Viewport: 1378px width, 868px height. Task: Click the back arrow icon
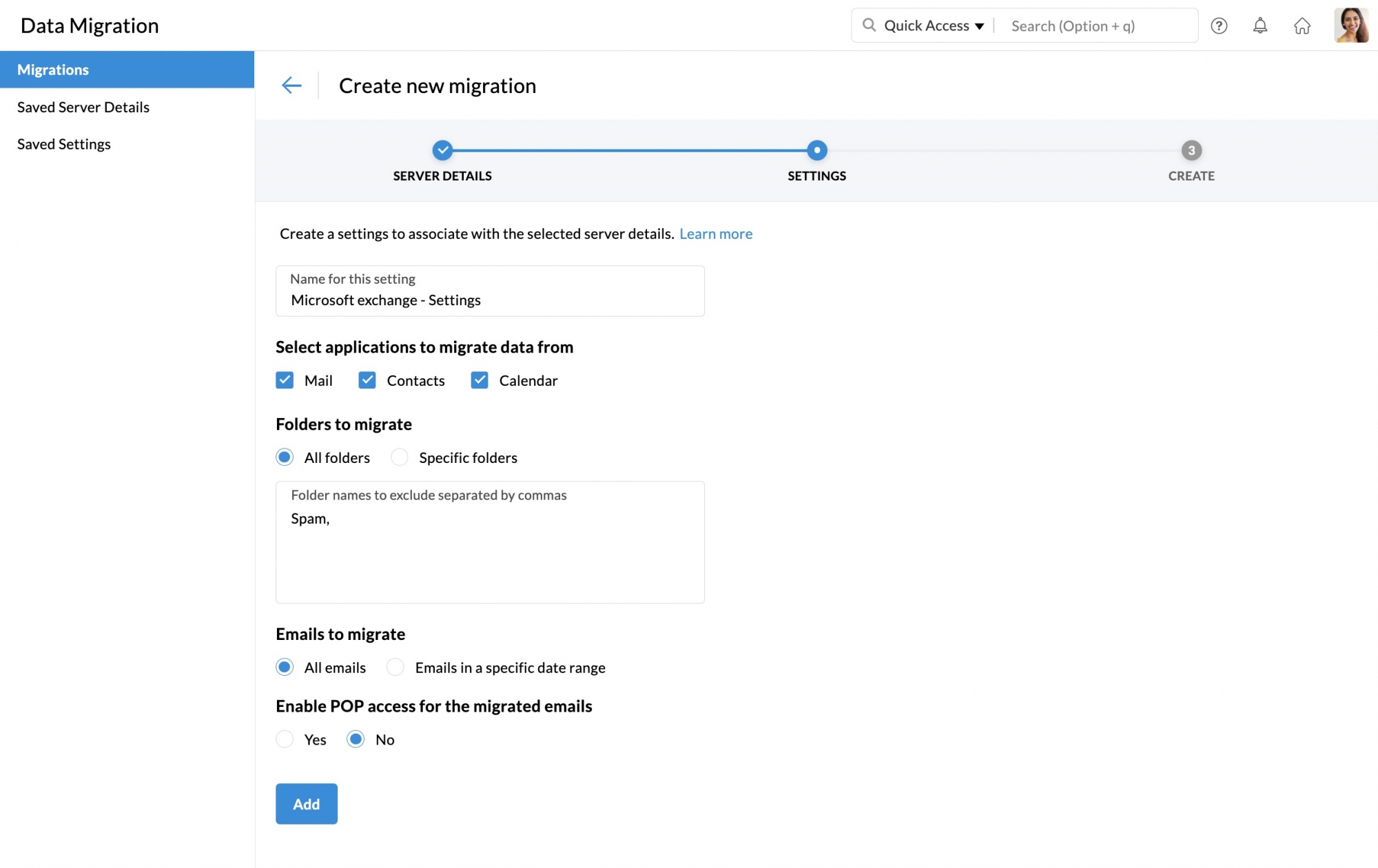tap(291, 85)
